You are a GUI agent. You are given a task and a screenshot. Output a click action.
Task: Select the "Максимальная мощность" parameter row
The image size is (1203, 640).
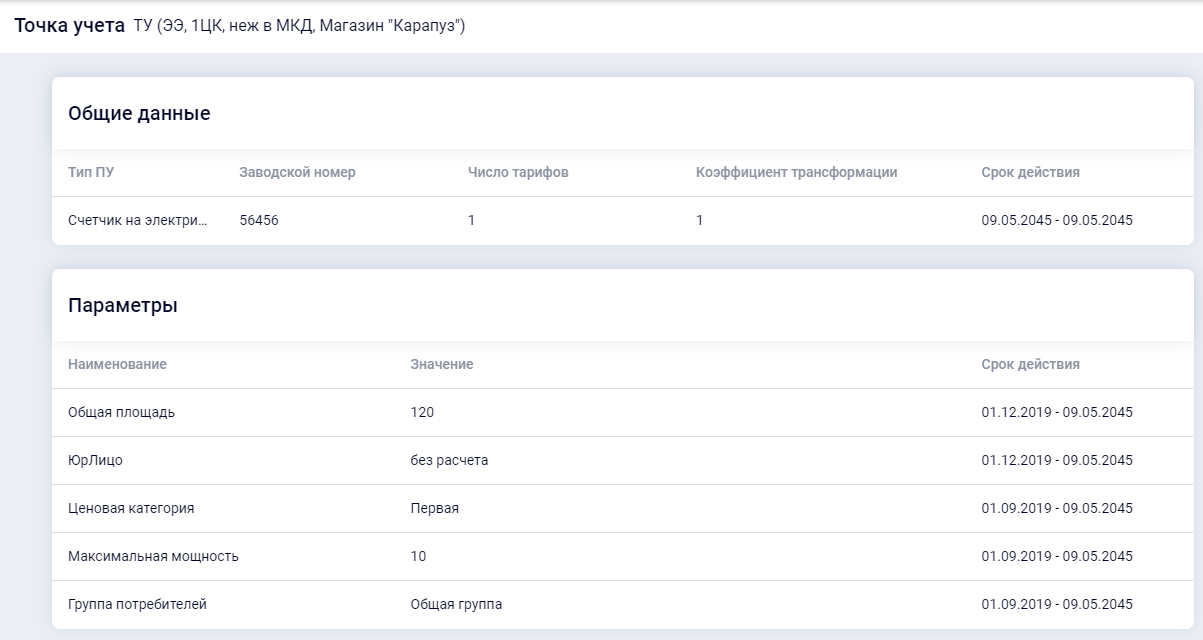[x=153, y=556]
